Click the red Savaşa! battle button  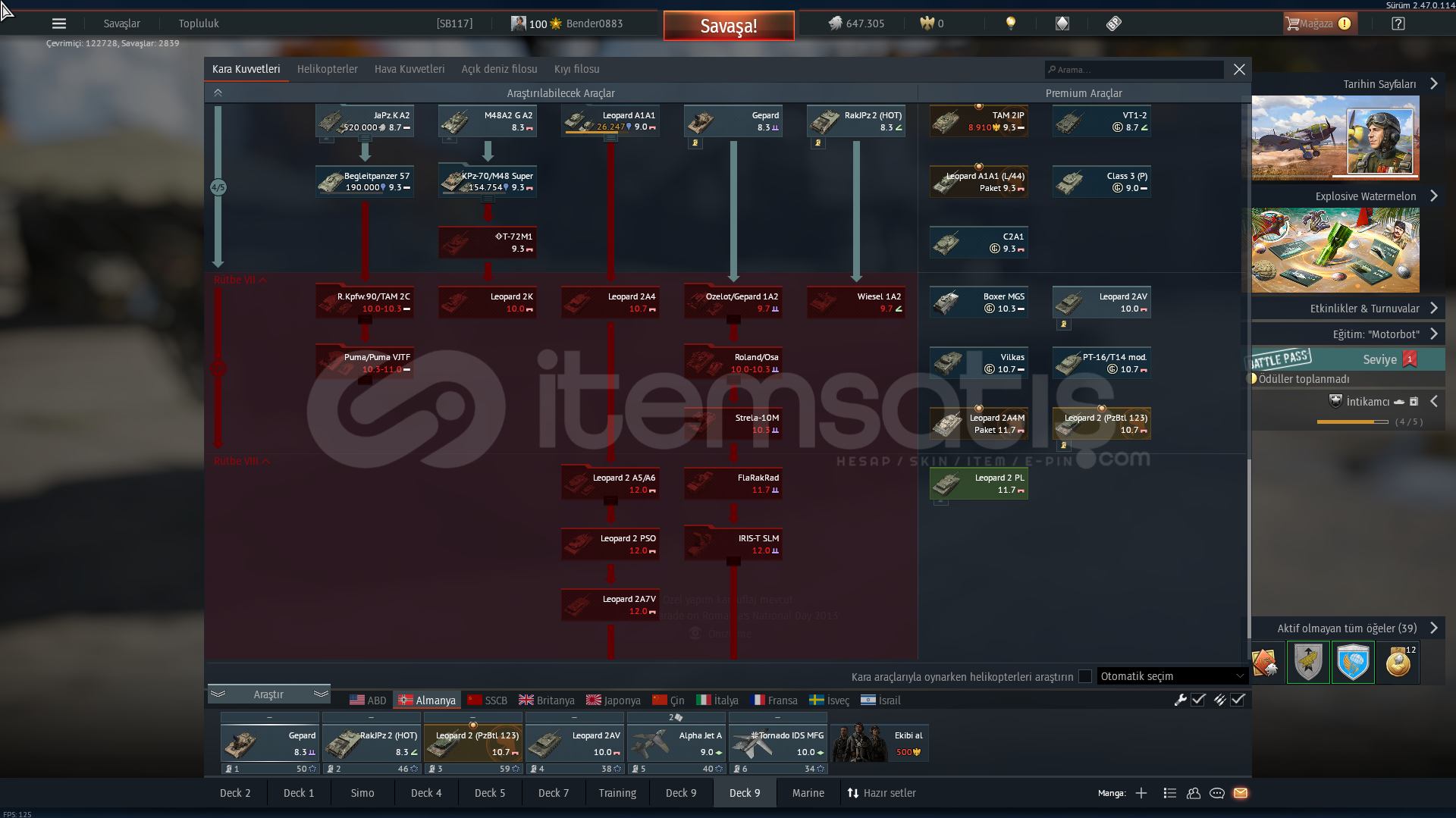point(729,25)
